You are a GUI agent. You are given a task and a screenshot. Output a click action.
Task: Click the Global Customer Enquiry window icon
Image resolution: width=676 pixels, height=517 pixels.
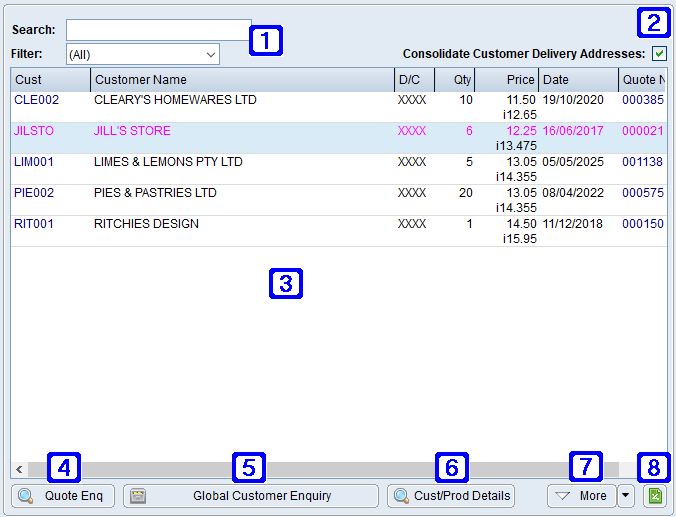(139, 496)
